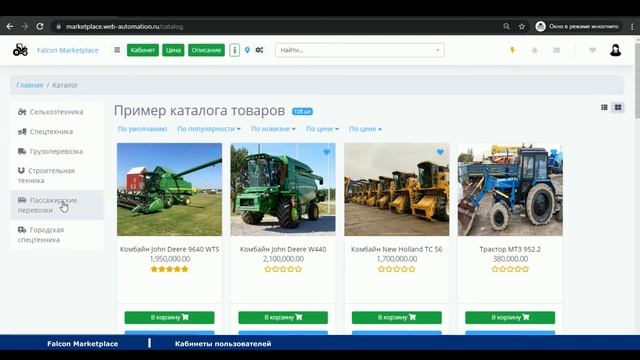Click the price 1,950,000.00
Screen dimensions: 640x360
169,259
